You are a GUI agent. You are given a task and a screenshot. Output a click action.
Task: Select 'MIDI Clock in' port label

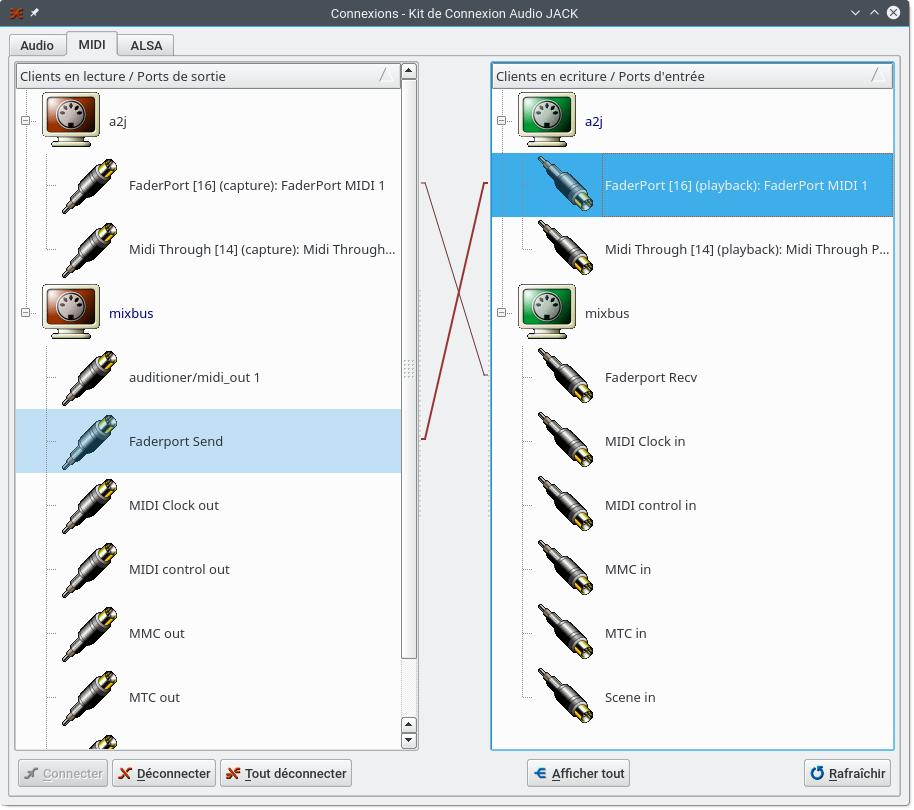tap(645, 442)
